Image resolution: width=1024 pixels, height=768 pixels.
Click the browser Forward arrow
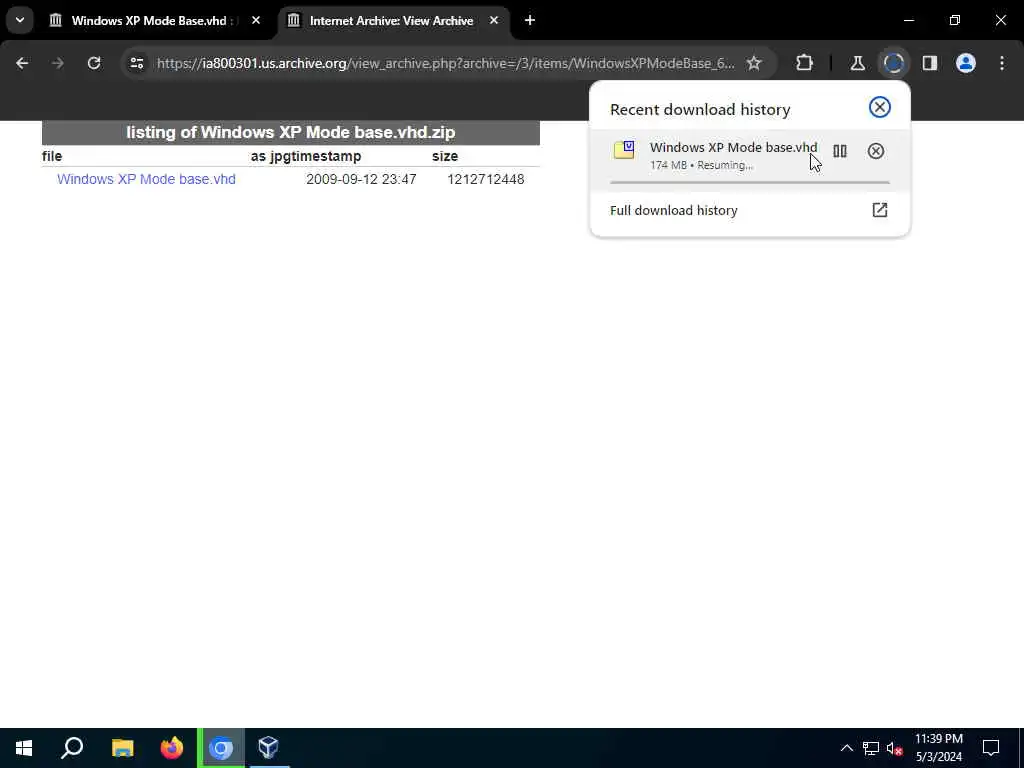point(57,63)
